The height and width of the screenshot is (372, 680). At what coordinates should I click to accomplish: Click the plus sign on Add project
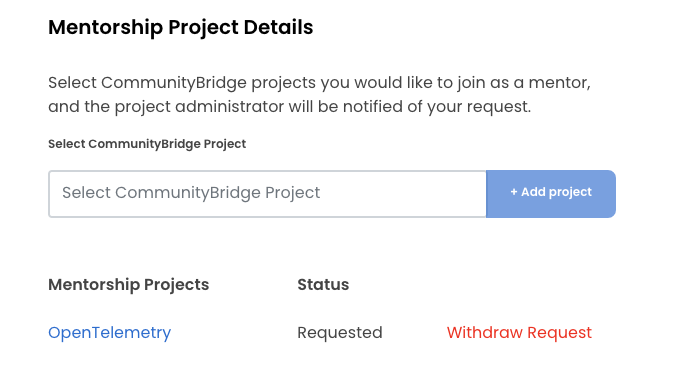[514, 192]
